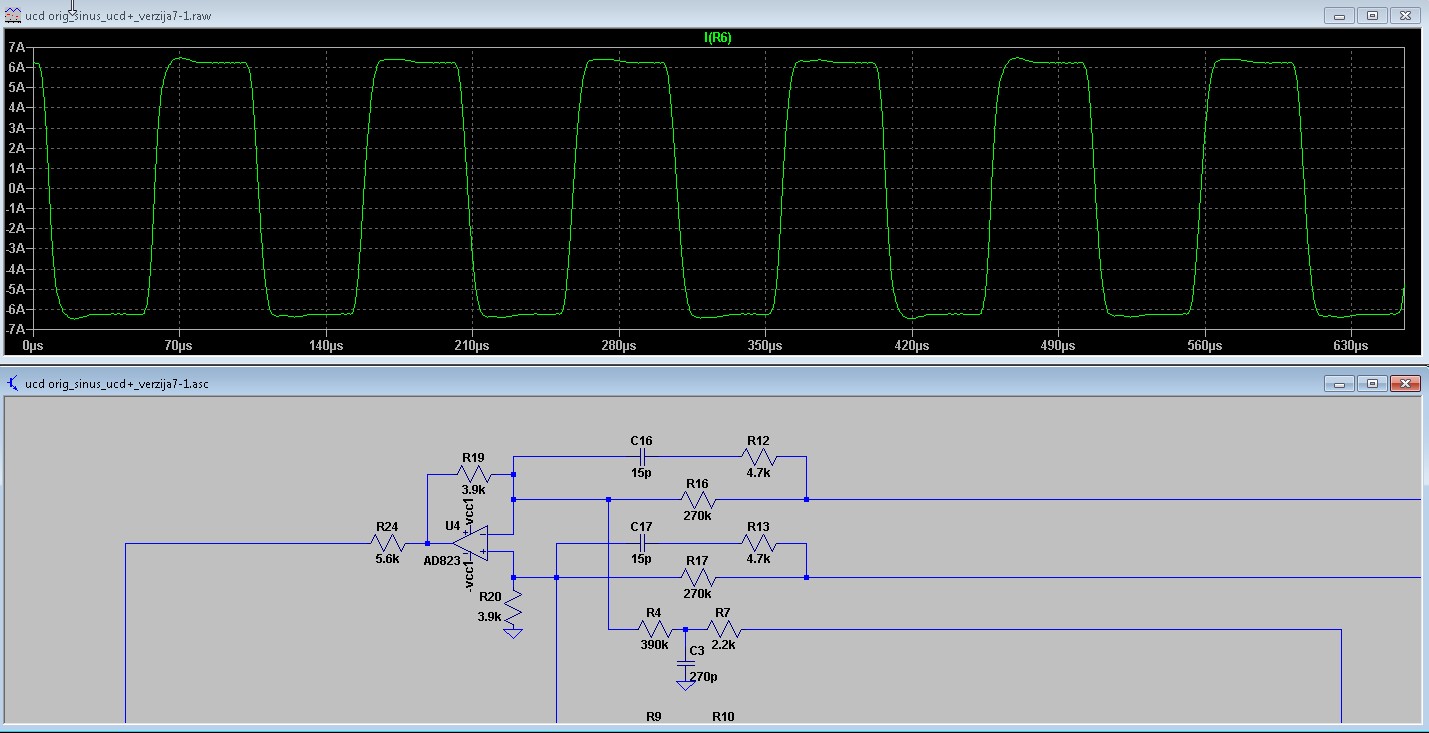Click the 4.7k value of R12
1429x733 pixels.
tap(758, 473)
